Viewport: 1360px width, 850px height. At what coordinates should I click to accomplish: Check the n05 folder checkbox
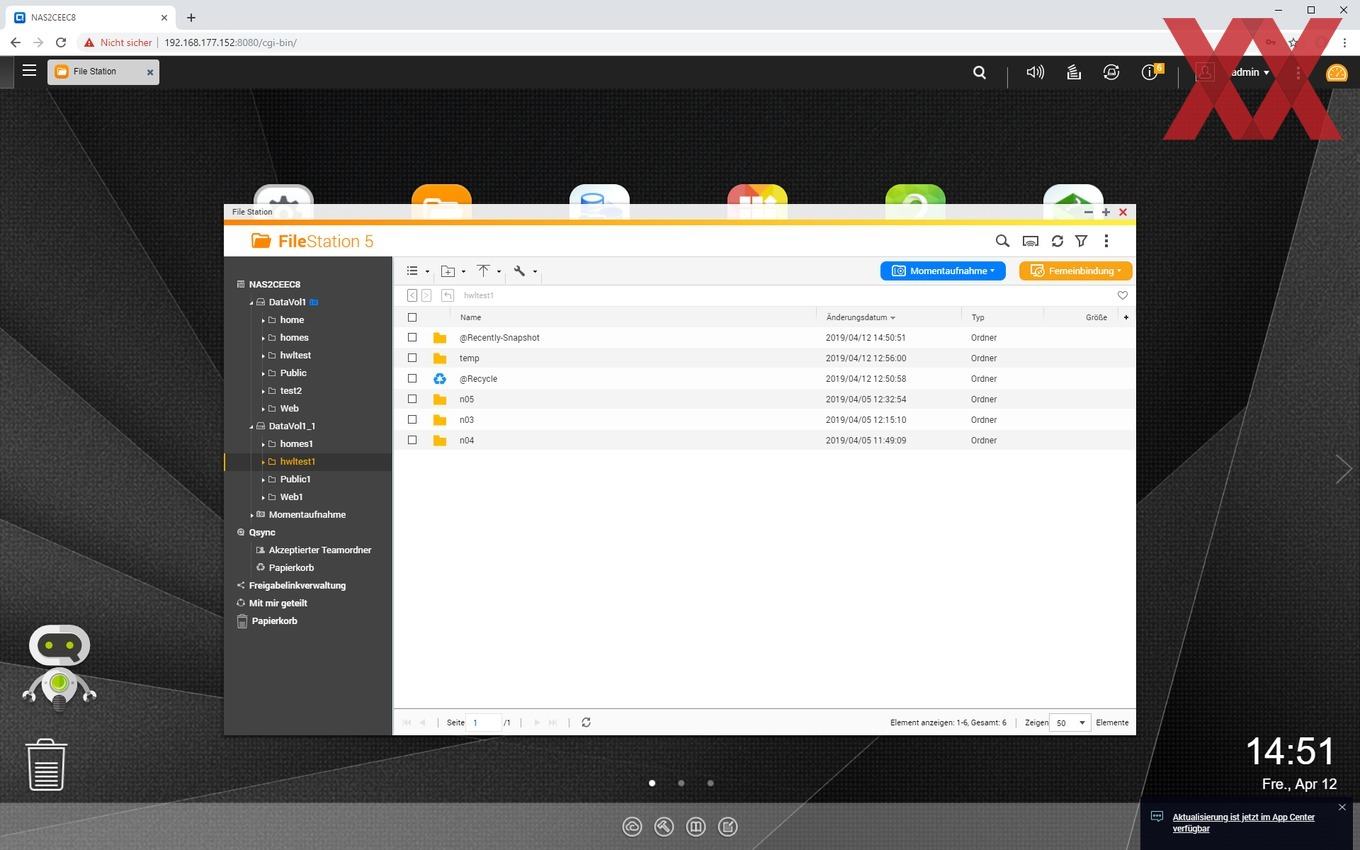pyautogui.click(x=412, y=399)
